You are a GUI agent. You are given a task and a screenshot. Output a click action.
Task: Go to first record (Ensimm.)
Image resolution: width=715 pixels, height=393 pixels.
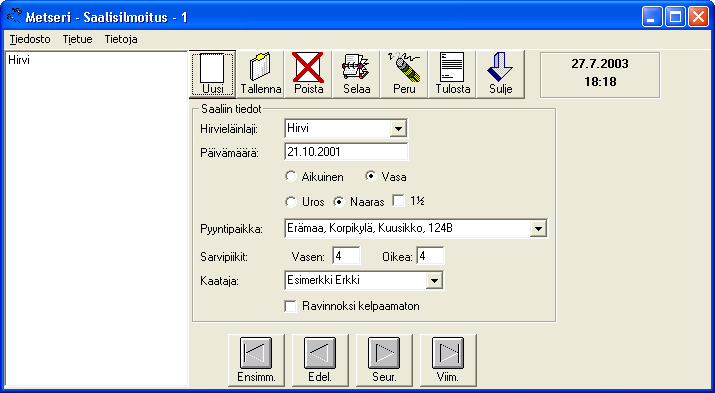(x=256, y=360)
